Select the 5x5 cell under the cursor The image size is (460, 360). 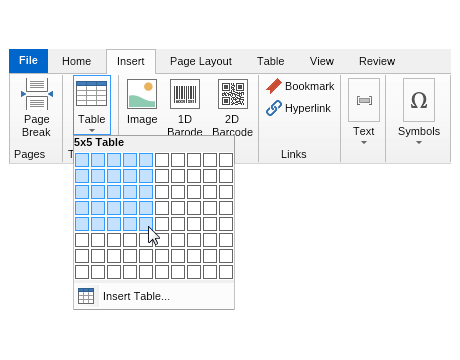point(146,224)
